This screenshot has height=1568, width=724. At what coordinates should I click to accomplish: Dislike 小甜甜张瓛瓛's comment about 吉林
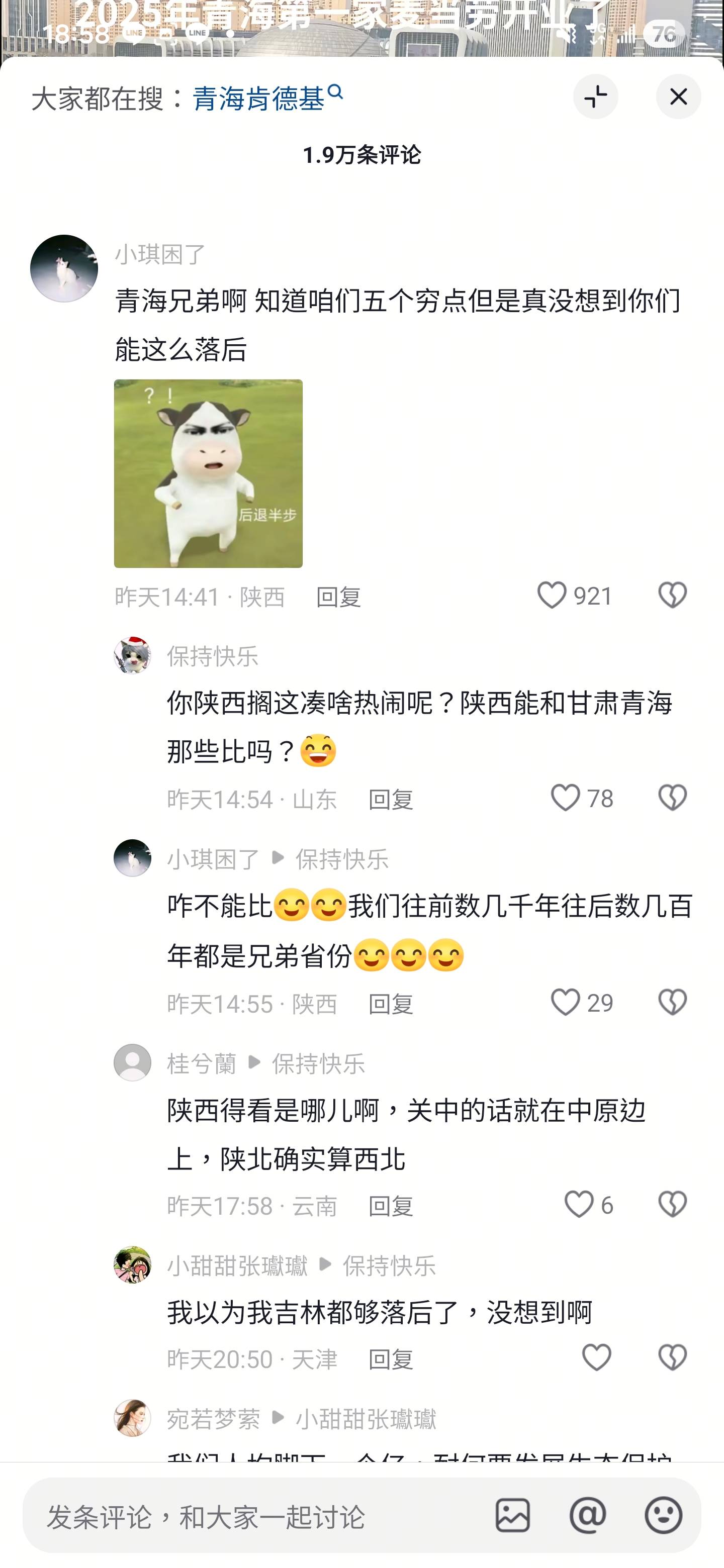[x=672, y=1357]
